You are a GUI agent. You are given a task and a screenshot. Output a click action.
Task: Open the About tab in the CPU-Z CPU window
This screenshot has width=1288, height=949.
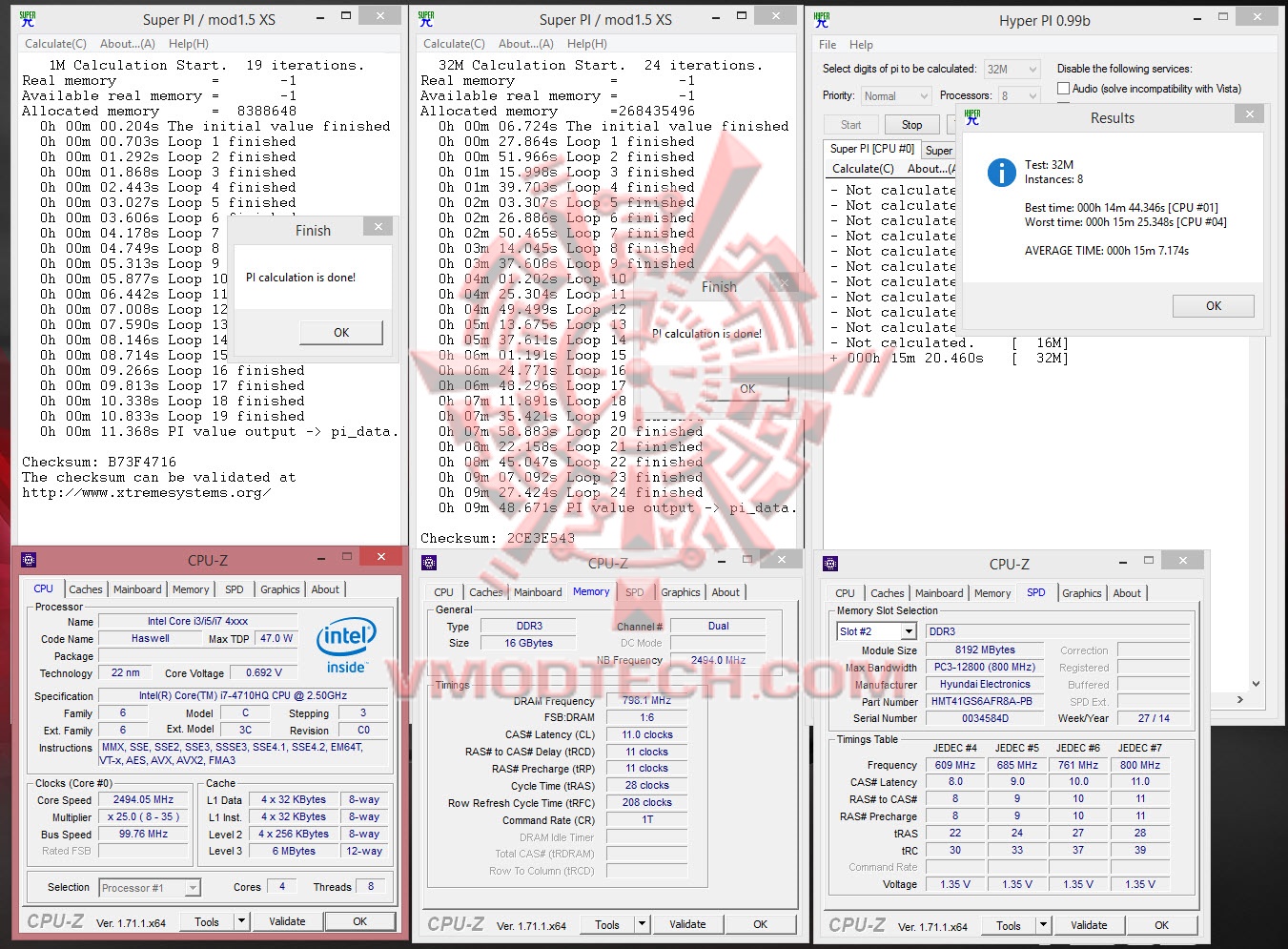point(325,589)
